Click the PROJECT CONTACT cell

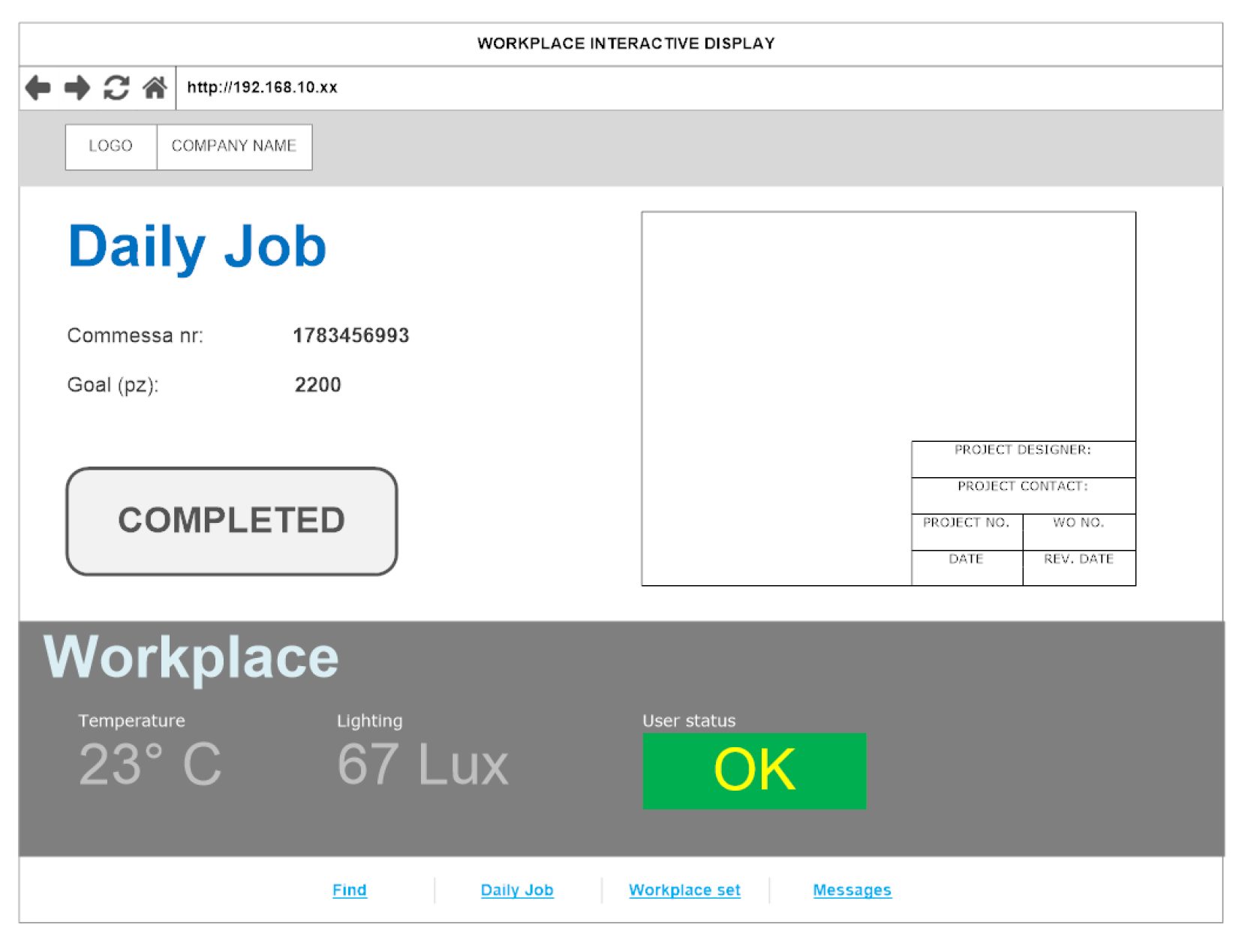click(x=1023, y=495)
